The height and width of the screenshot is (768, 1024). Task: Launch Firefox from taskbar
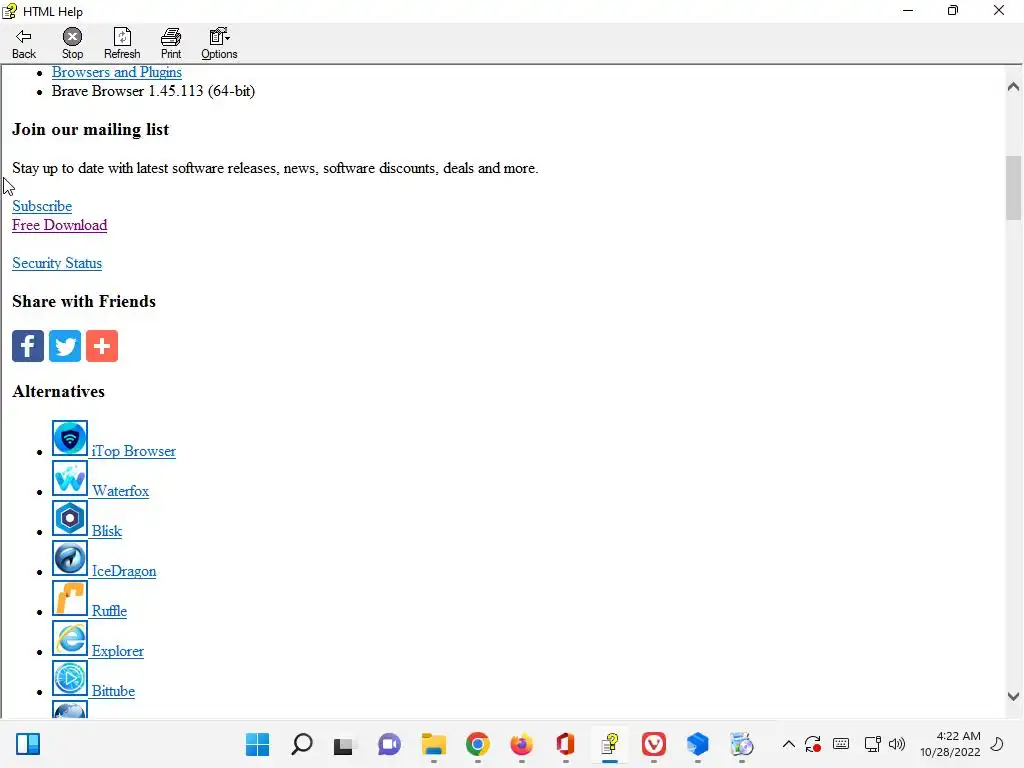point(521,744)
